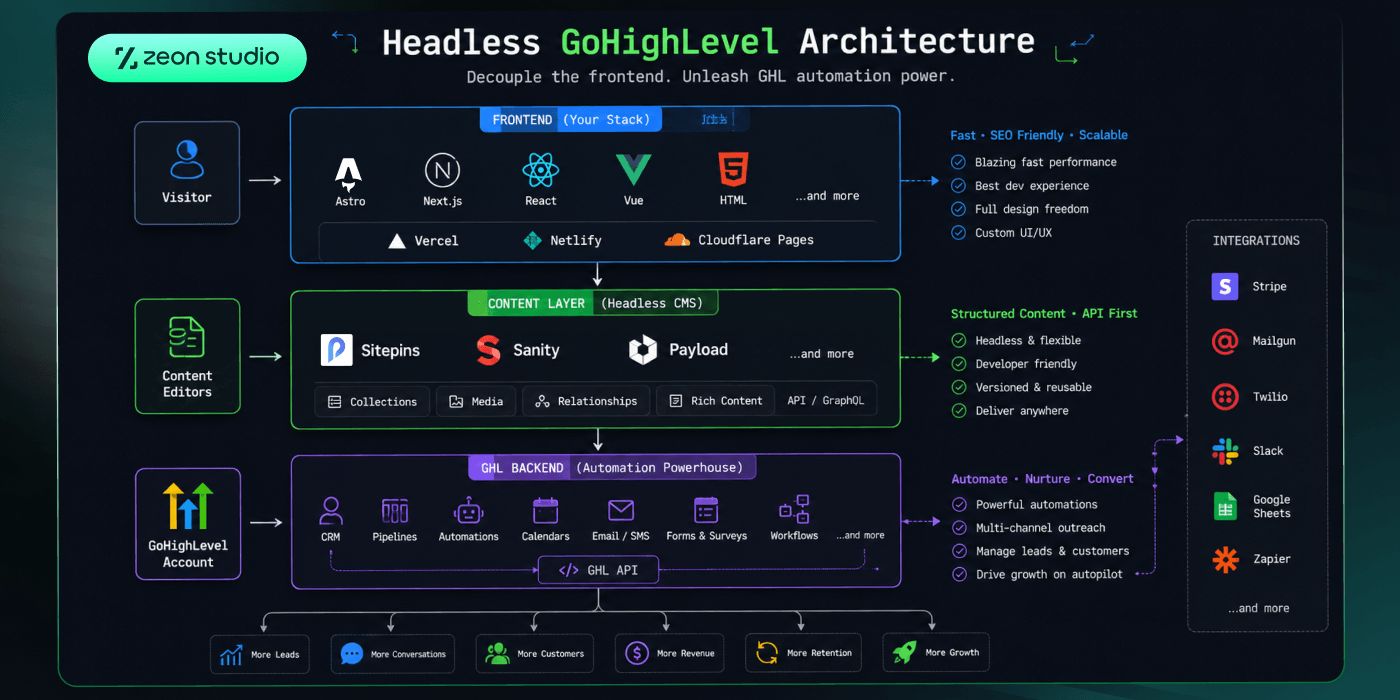This screenshot has height=700, width=1400.
Task: Select the Google Sheets icon
Action: tap(1225, 506)
